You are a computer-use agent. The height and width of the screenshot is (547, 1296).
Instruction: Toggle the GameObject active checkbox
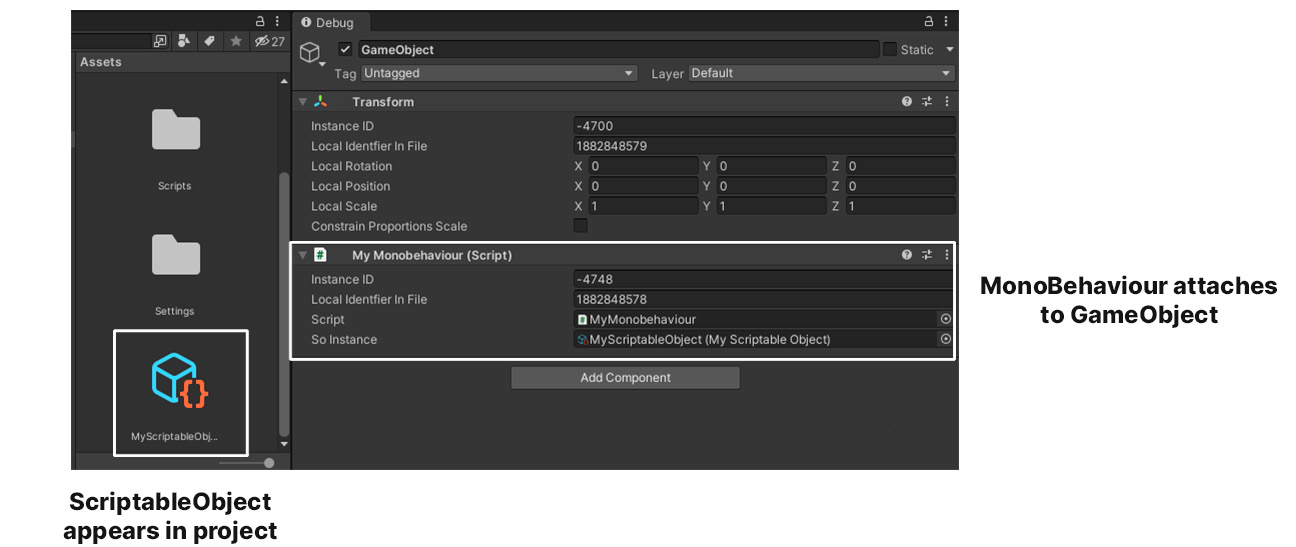click(345, 49)
